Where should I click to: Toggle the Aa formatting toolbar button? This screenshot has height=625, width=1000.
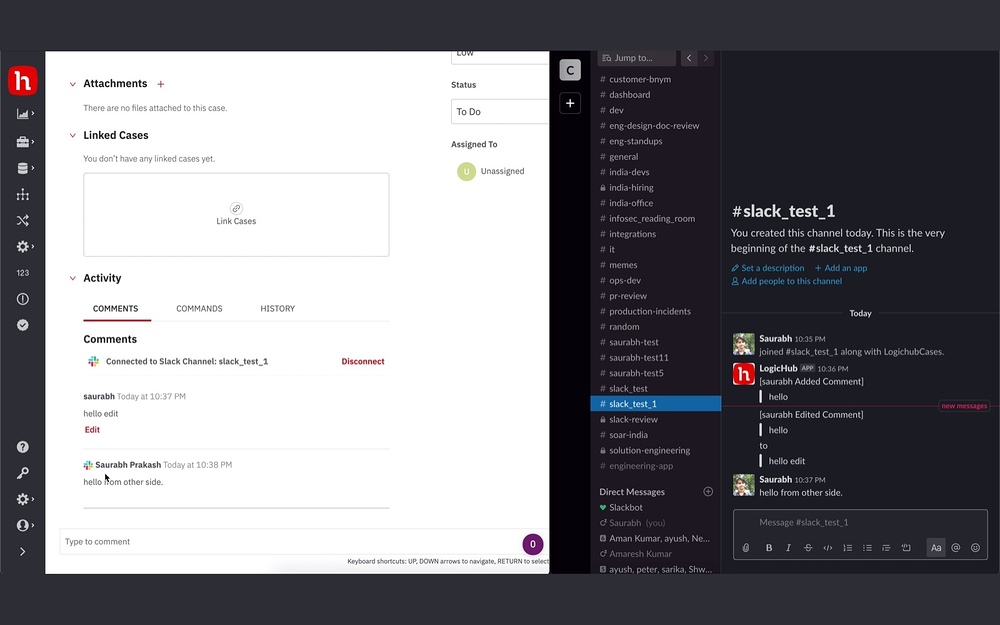tap(936, 548)
